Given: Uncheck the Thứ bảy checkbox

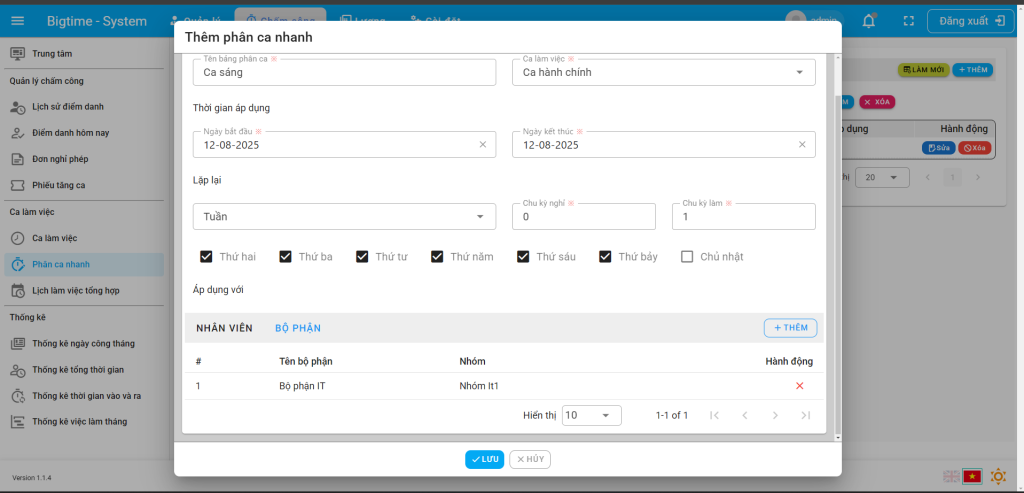Looking at the screenshot, I should tap(605, 257).
